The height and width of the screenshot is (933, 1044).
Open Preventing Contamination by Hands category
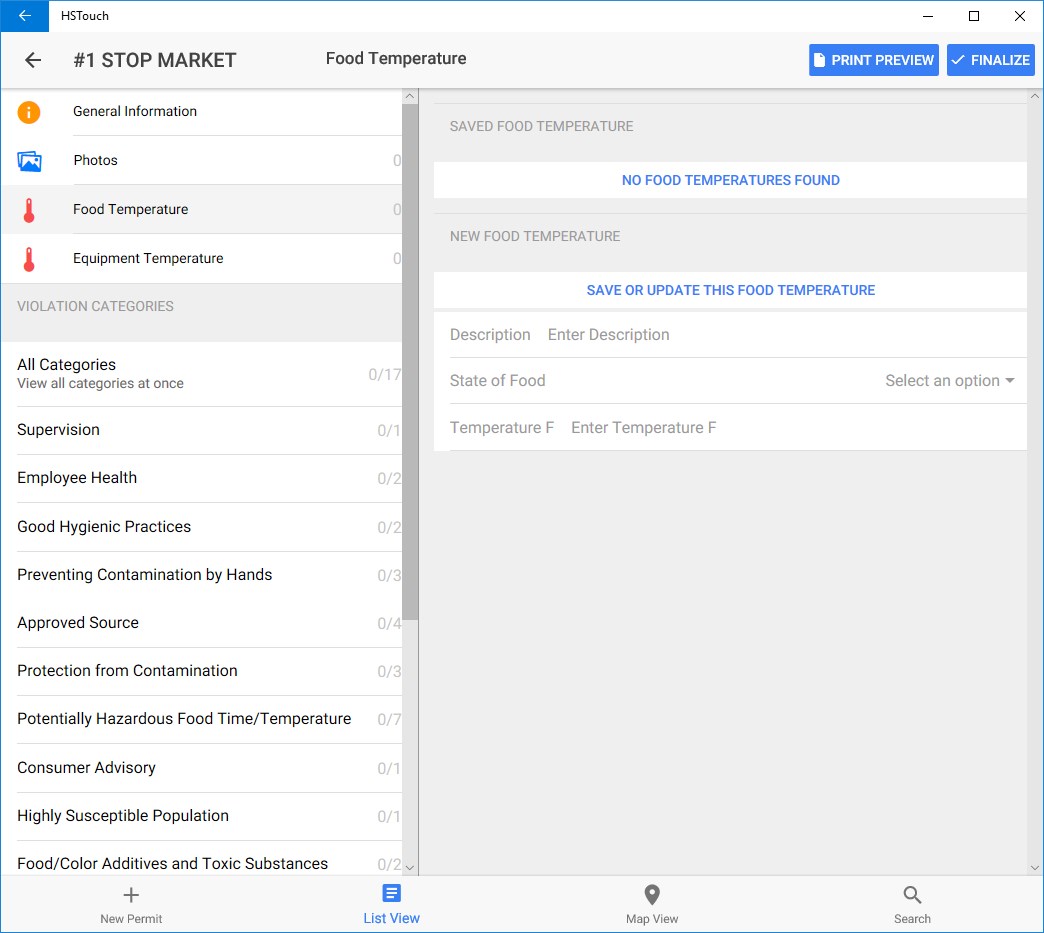click(201, 575)
